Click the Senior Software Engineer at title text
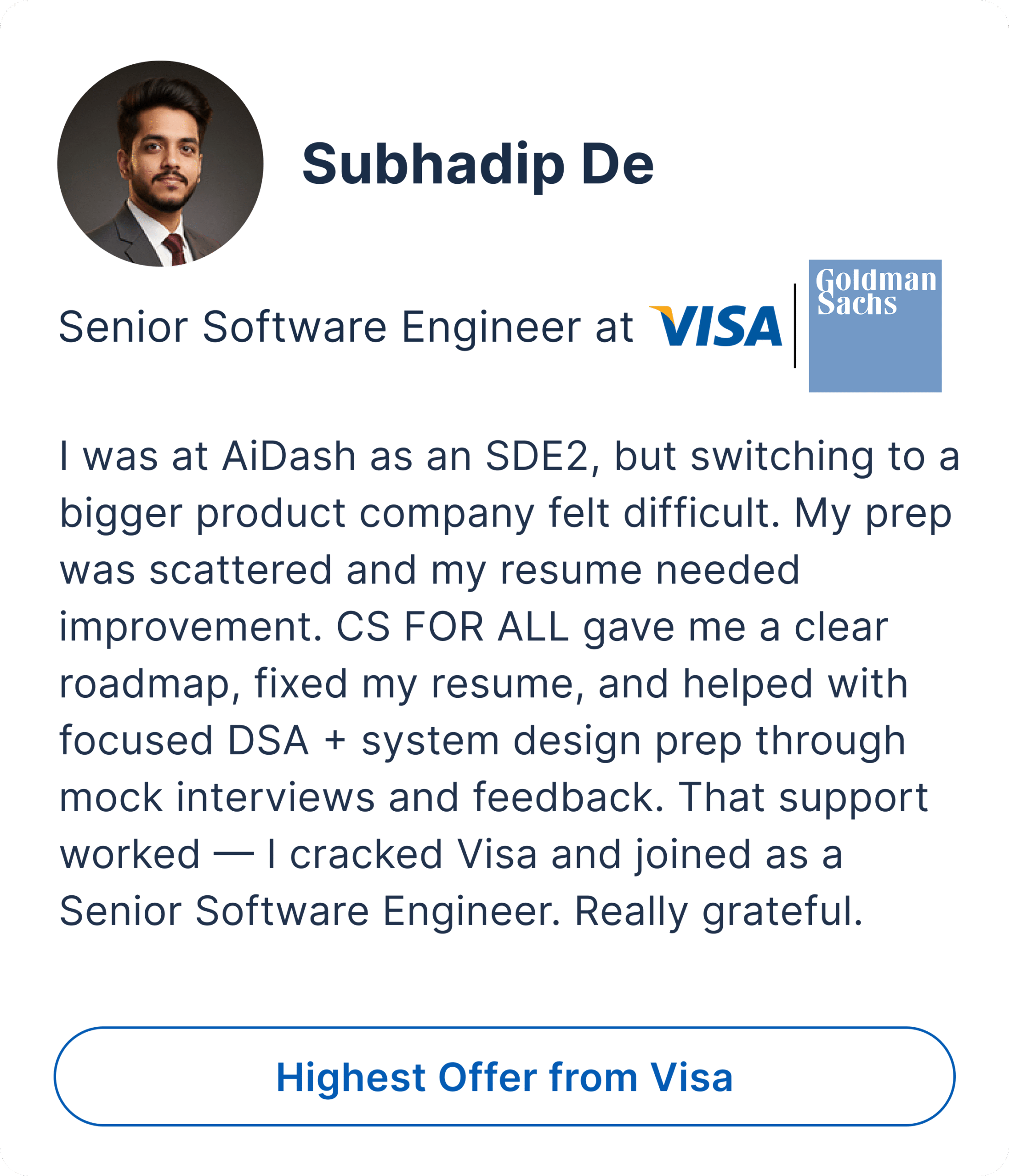1009x1176 pixels. click(345, 327)
